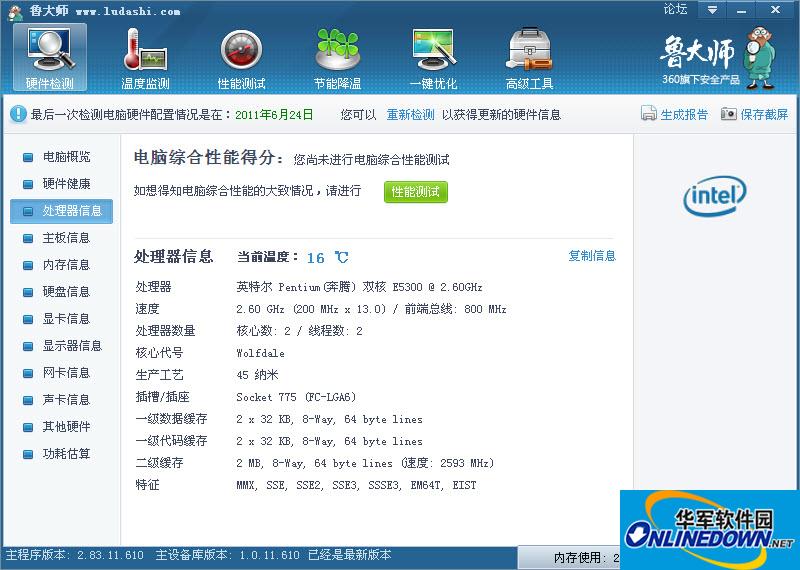Click the 复制信息 copy info link
Image resolution: width=800 pixels, height=570 pixels.
click(x=592, y=256)
